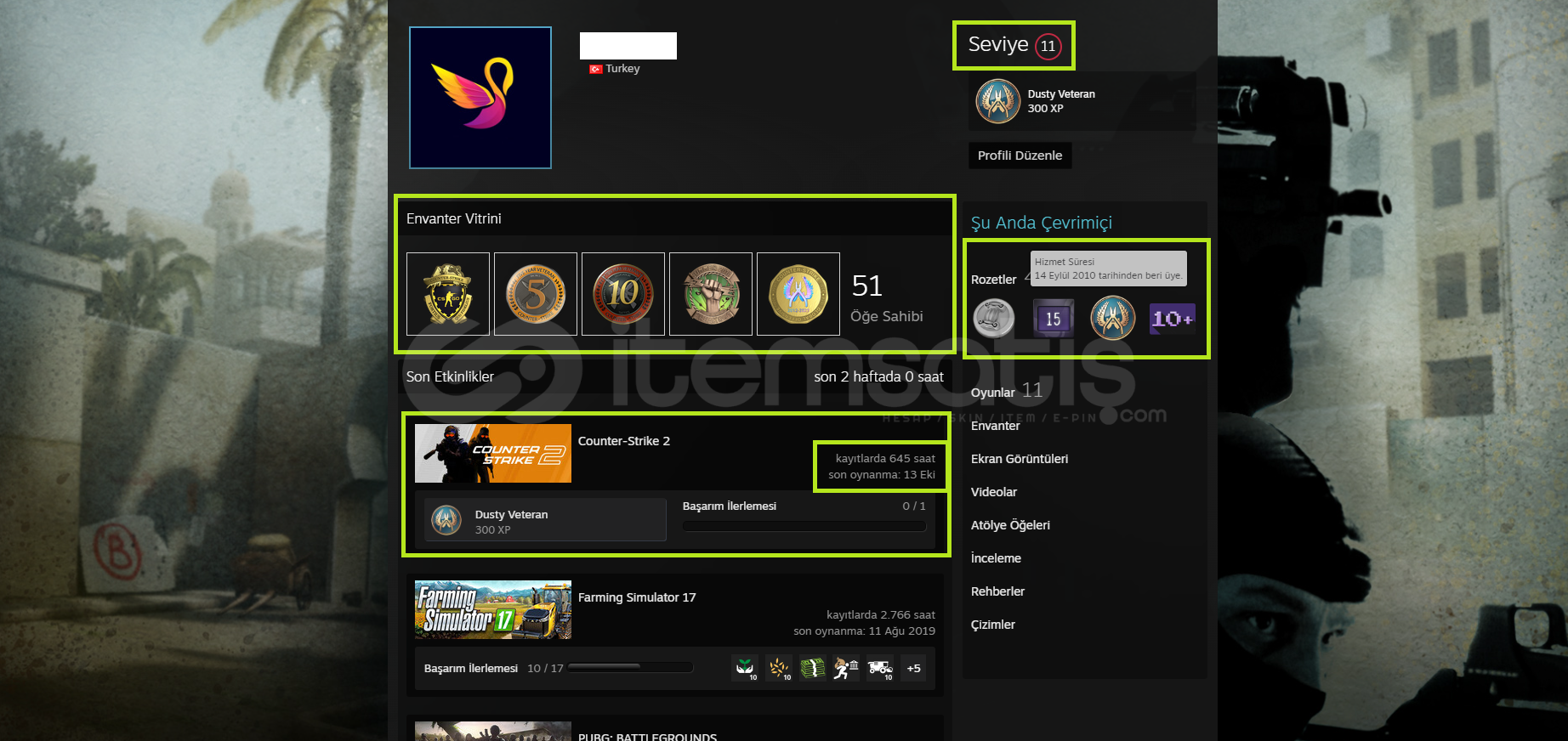Click the level 11 circle beside Seviye

click(x=1048, y=46)
